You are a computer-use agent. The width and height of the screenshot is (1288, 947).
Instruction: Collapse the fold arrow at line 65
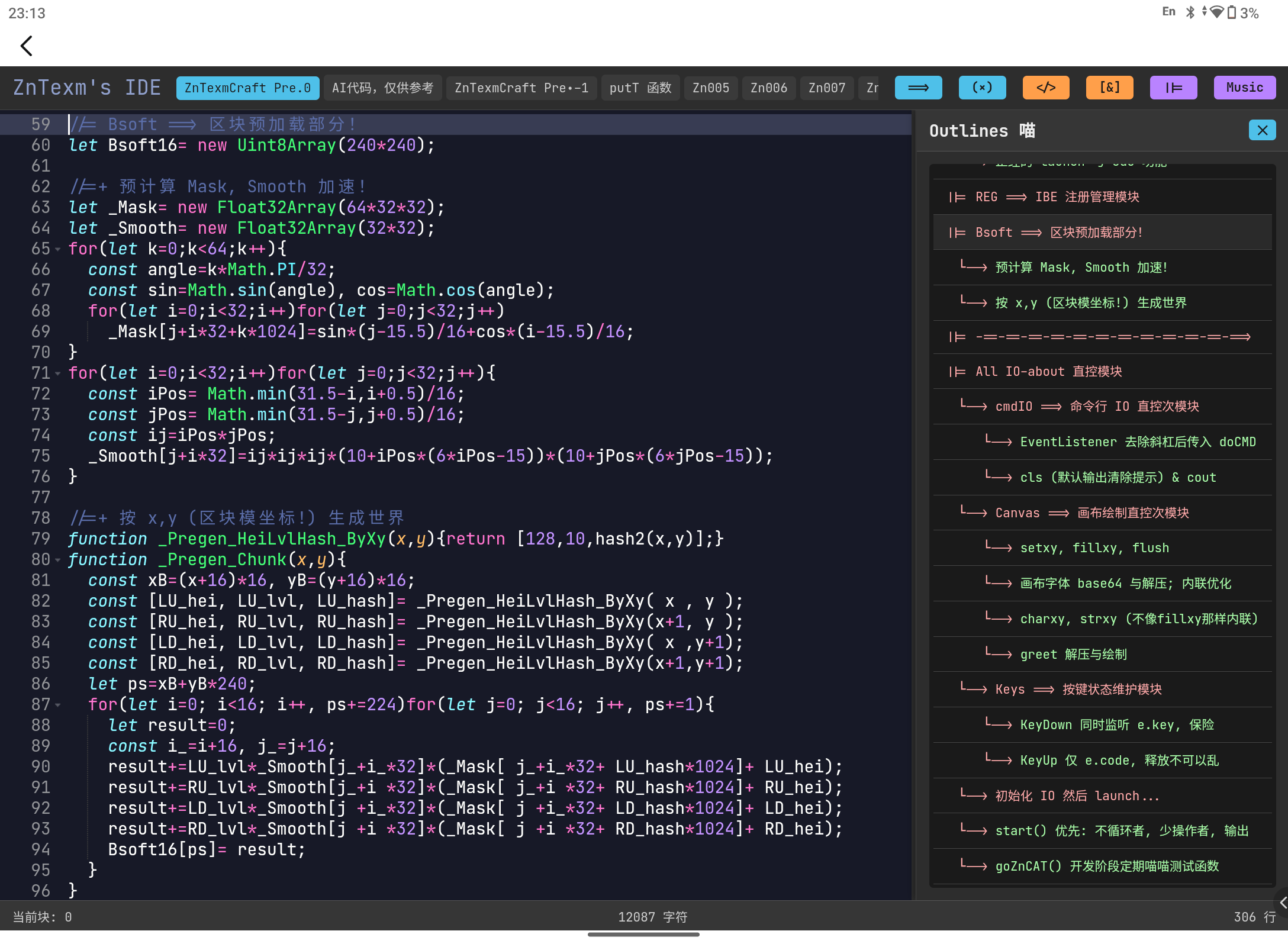click(58, 249)
